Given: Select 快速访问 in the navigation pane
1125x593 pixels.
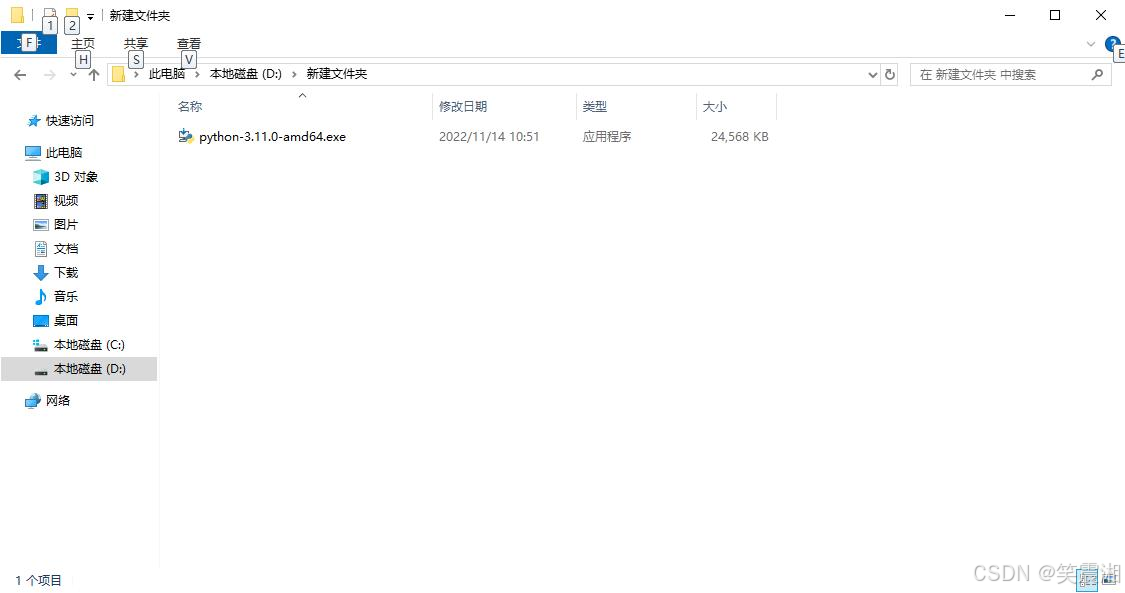Looking at the screenshot, I should 70,120.
